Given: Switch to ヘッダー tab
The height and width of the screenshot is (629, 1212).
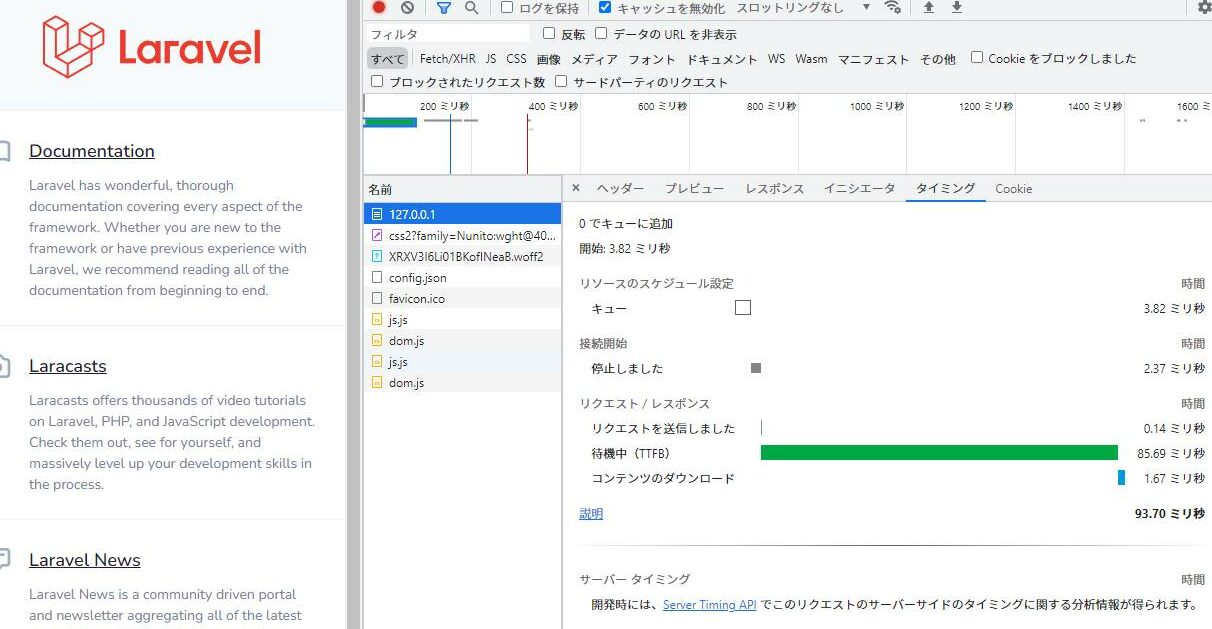Looking at the screenshot, I should pyautogui.click(x=620, y=188).
